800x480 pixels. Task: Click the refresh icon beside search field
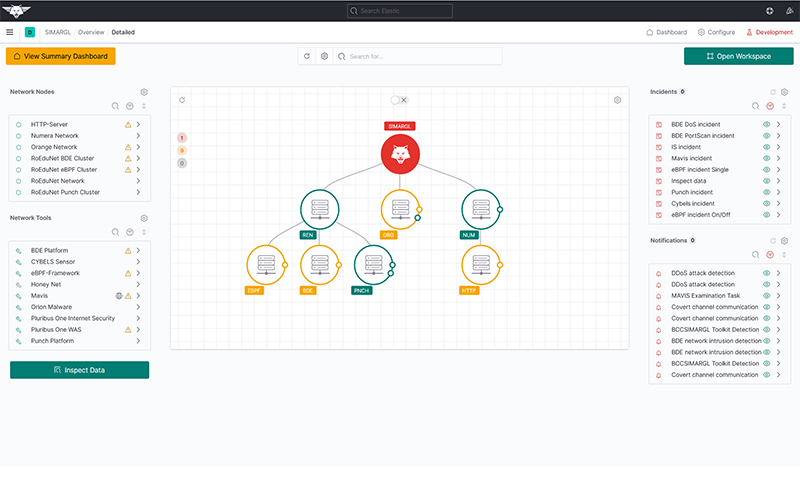pos(307,56)
